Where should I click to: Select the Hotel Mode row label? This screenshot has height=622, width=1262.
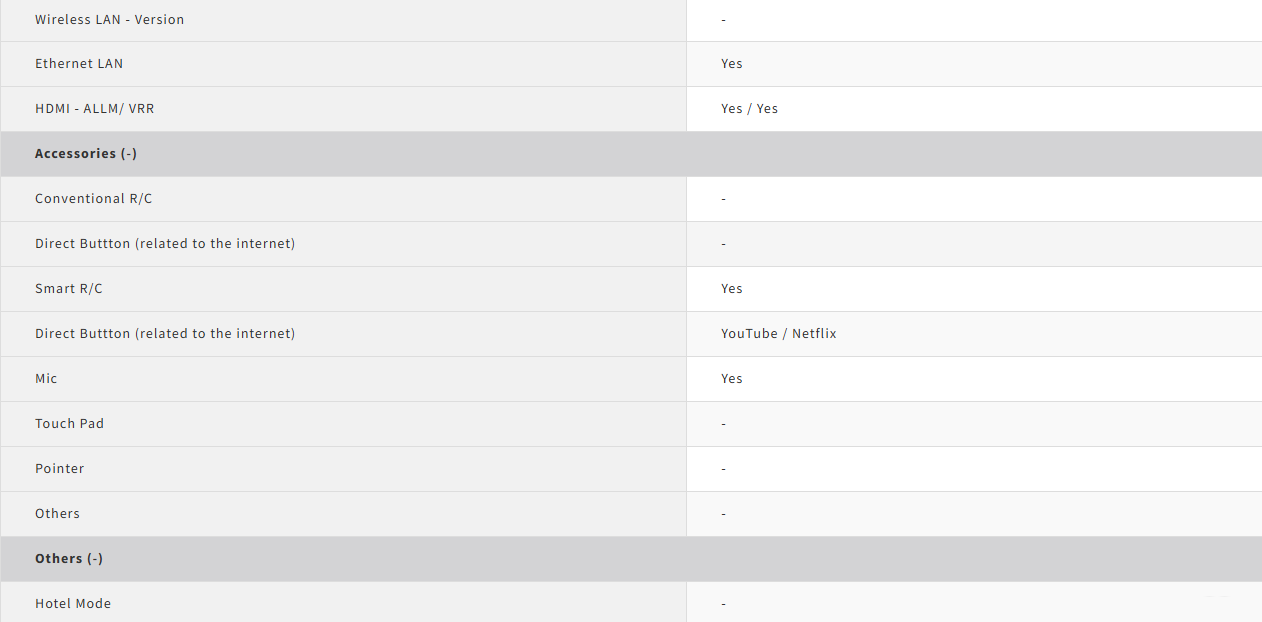point(73,604)
